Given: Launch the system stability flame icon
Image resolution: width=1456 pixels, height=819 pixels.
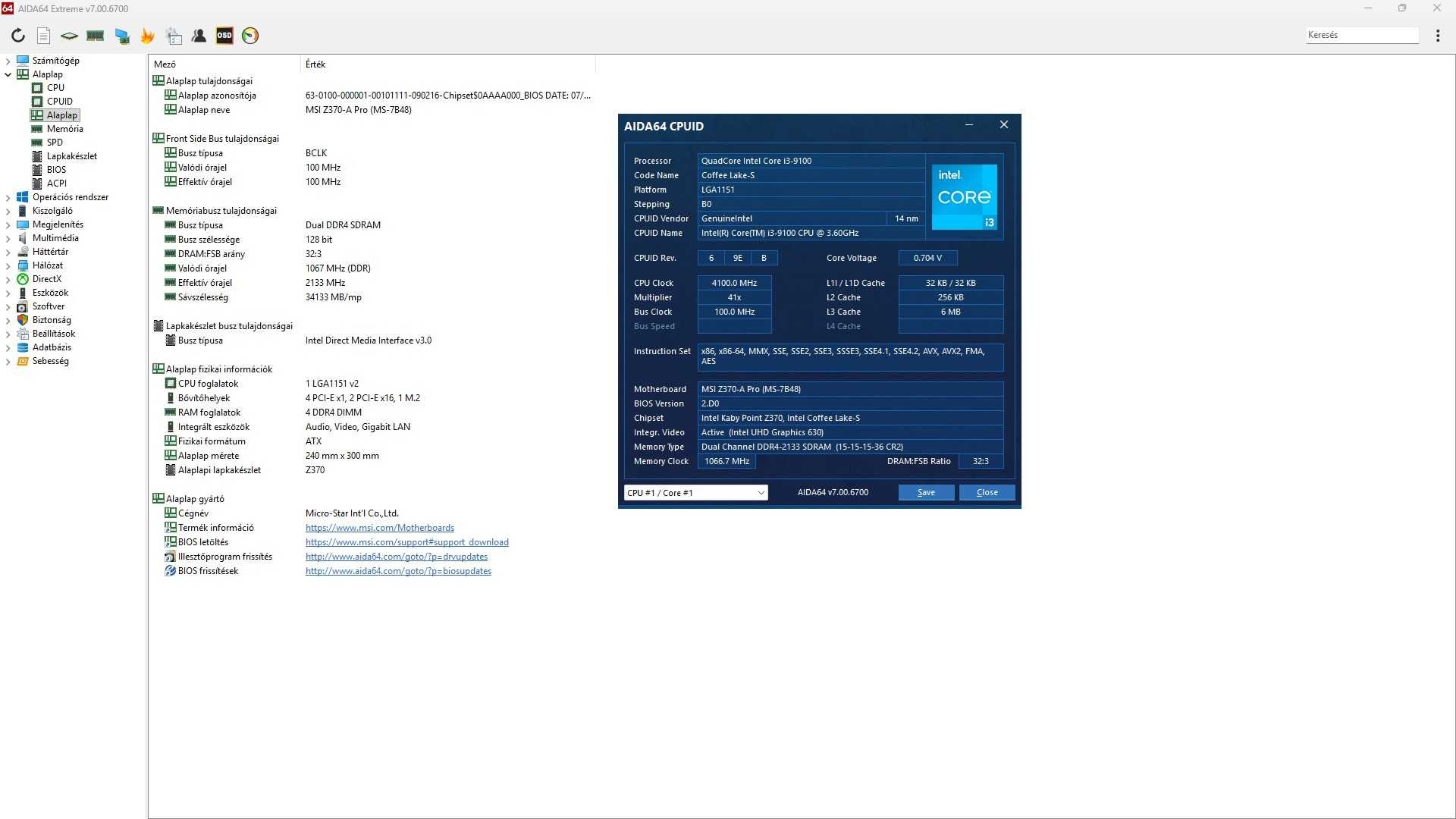Looking at the screenshot, I should (147, 36).
